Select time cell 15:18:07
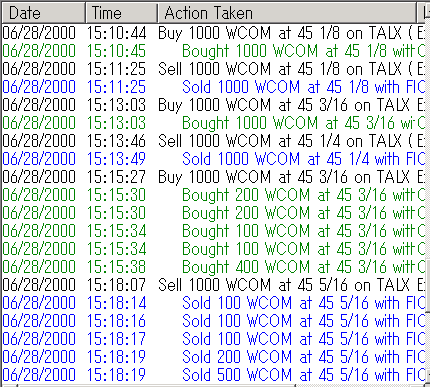430x387 pixels. point(116,285)
